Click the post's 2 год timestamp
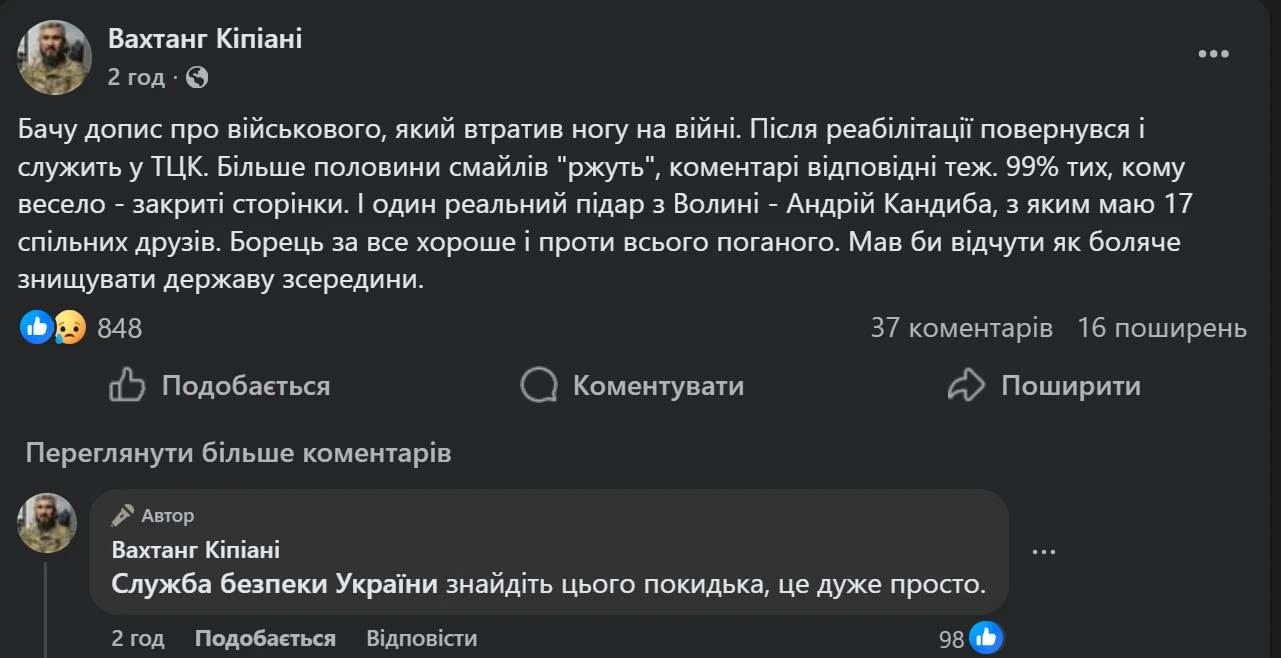 coord(136,77)
